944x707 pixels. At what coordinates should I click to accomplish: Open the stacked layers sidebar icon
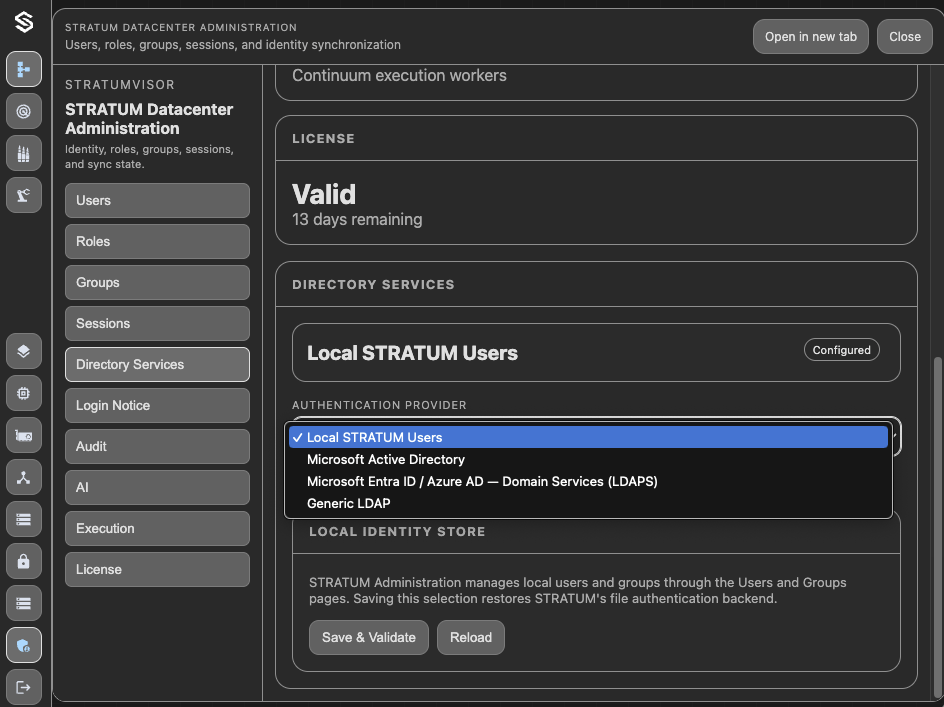(x=24, y=351)
